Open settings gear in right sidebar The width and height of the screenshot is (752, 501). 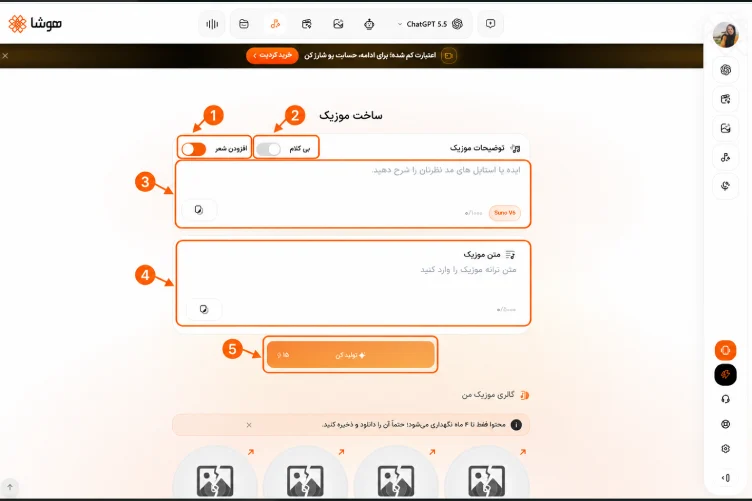coord(725,449)
